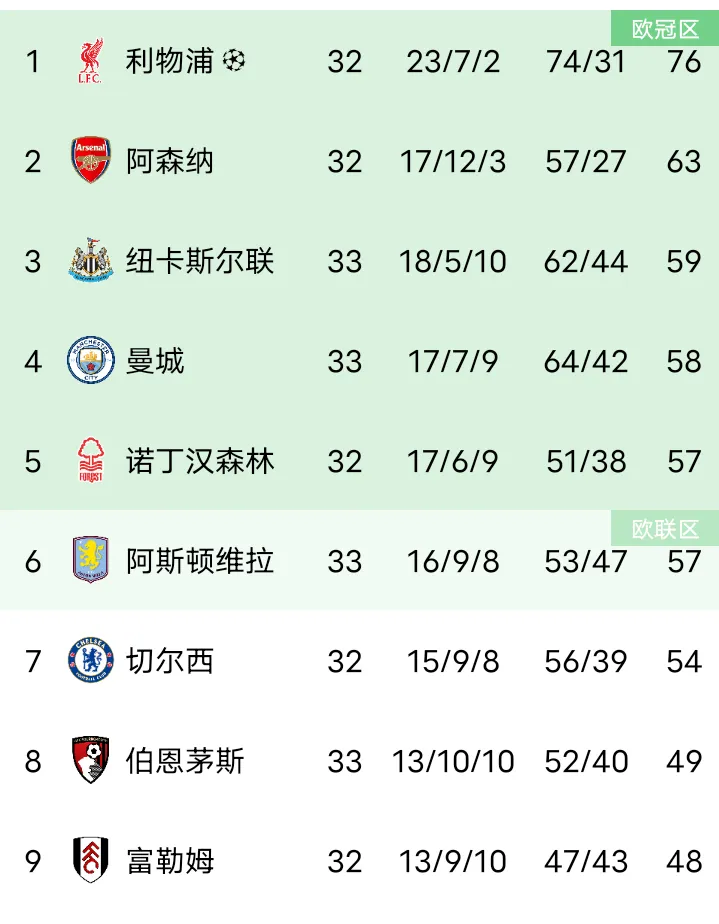Click the Chelsea club crest
The height and width of the screenshot is (924, 719).
[x=91, y=660]
